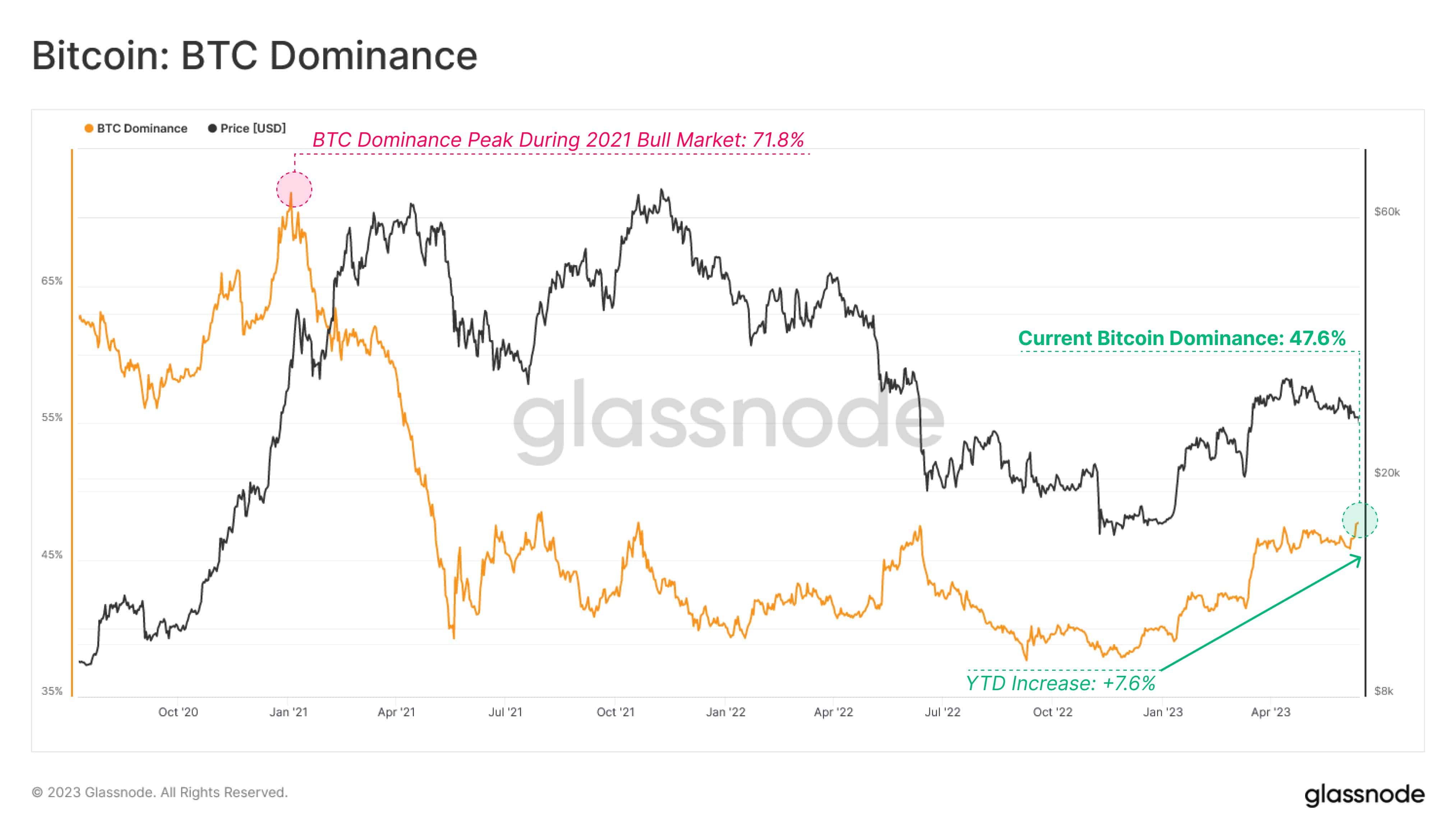Screen dimensions: 1456x839
Task: Click the orange BTC Dominance legend dot
Action: [x=89, y=128]
